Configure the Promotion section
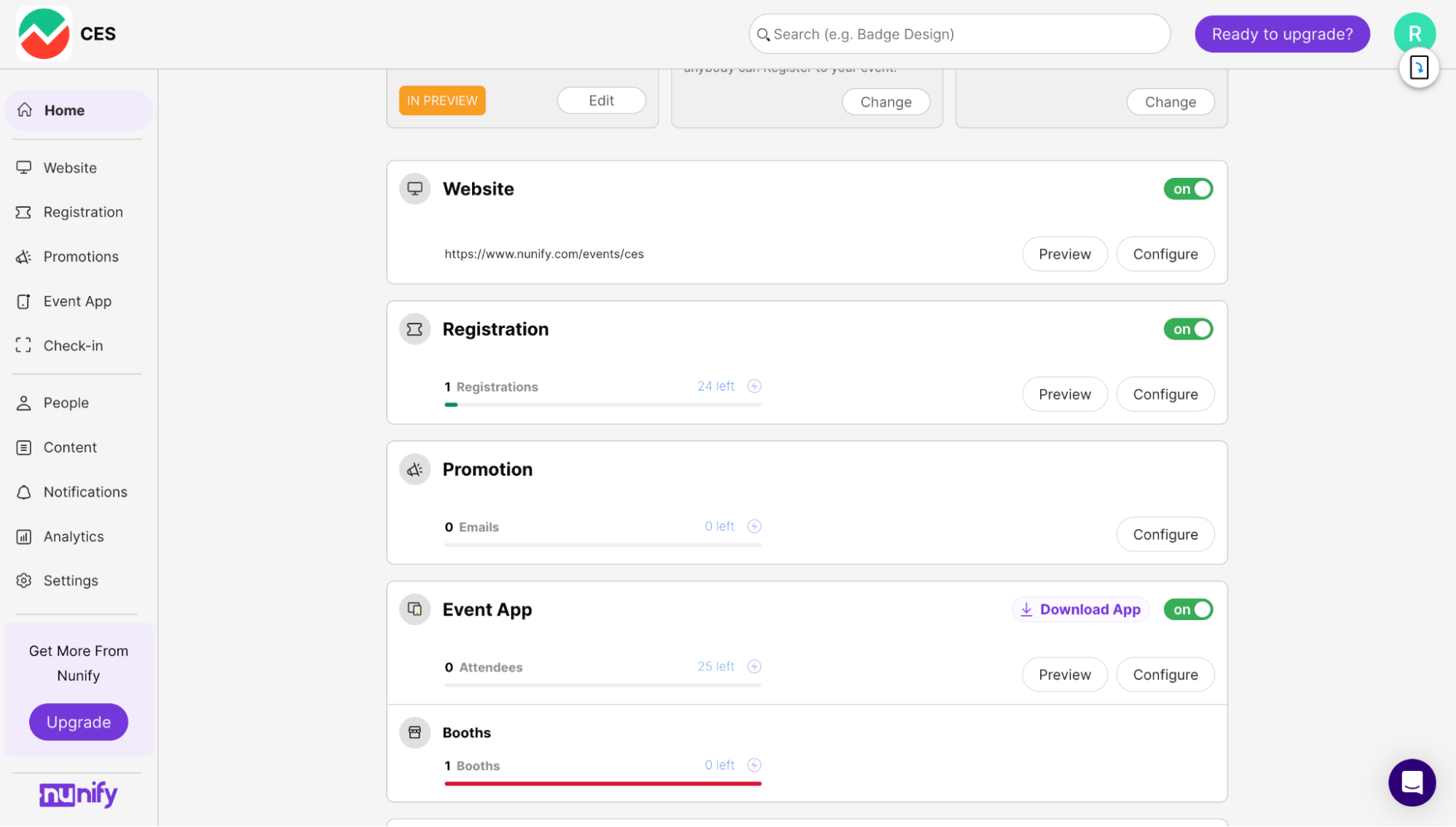1456x827 pixels. coord(1165,535)
